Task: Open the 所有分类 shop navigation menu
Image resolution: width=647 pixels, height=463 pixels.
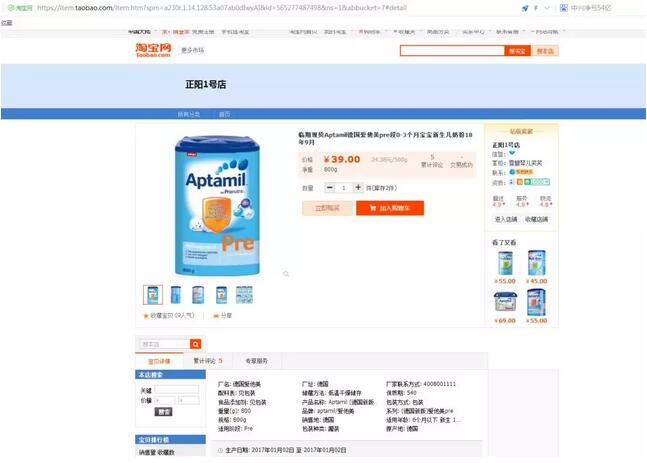Action: tap(189, 114)
